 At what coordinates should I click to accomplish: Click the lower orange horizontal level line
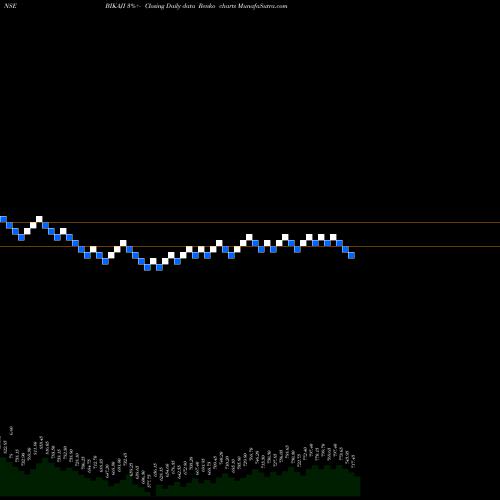coord(250,247)
